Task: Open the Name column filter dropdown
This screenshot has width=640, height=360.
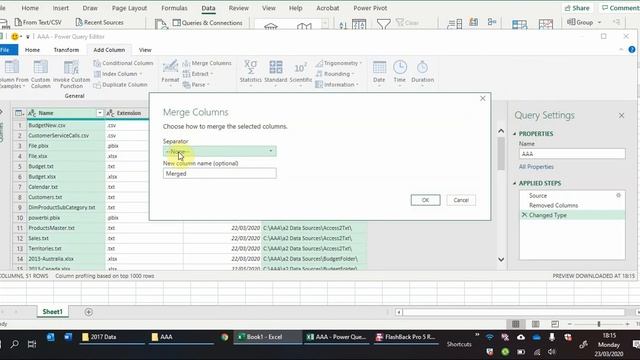Action: click(100, 113)
